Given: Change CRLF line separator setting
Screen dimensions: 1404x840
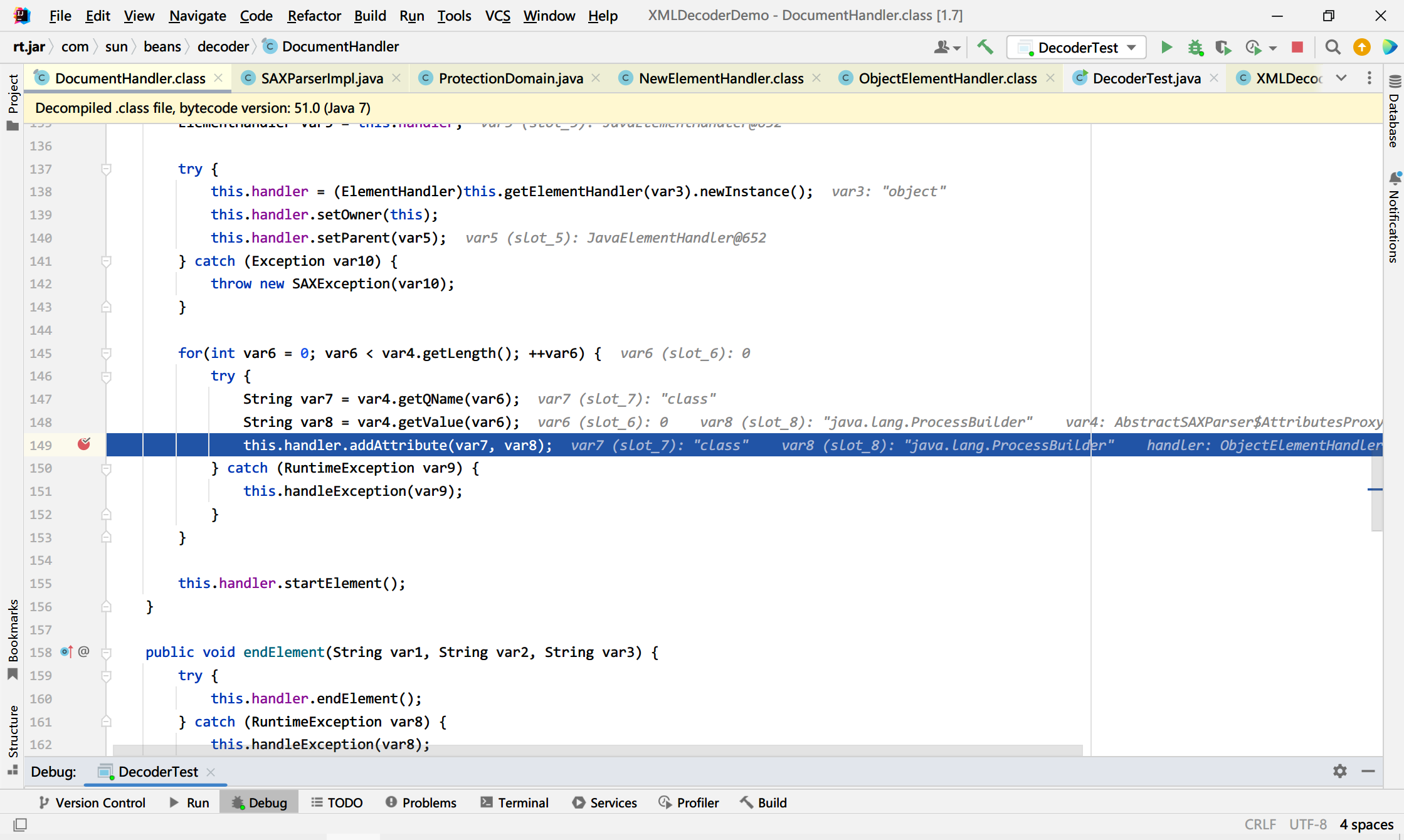Looking at the screenshot, I should click(x=1260, y=824).
